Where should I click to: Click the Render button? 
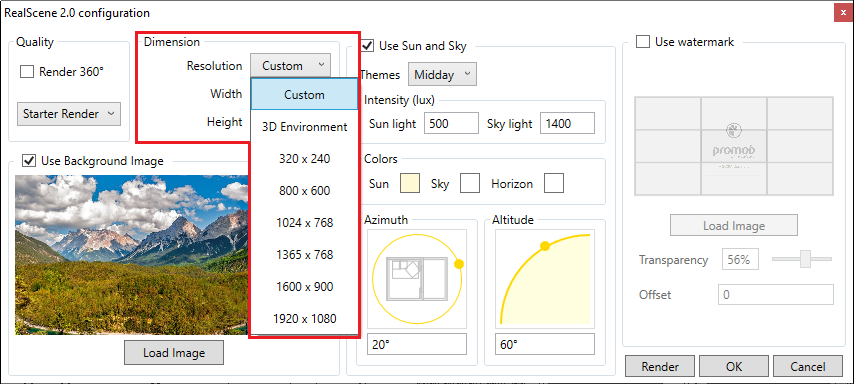660,367
